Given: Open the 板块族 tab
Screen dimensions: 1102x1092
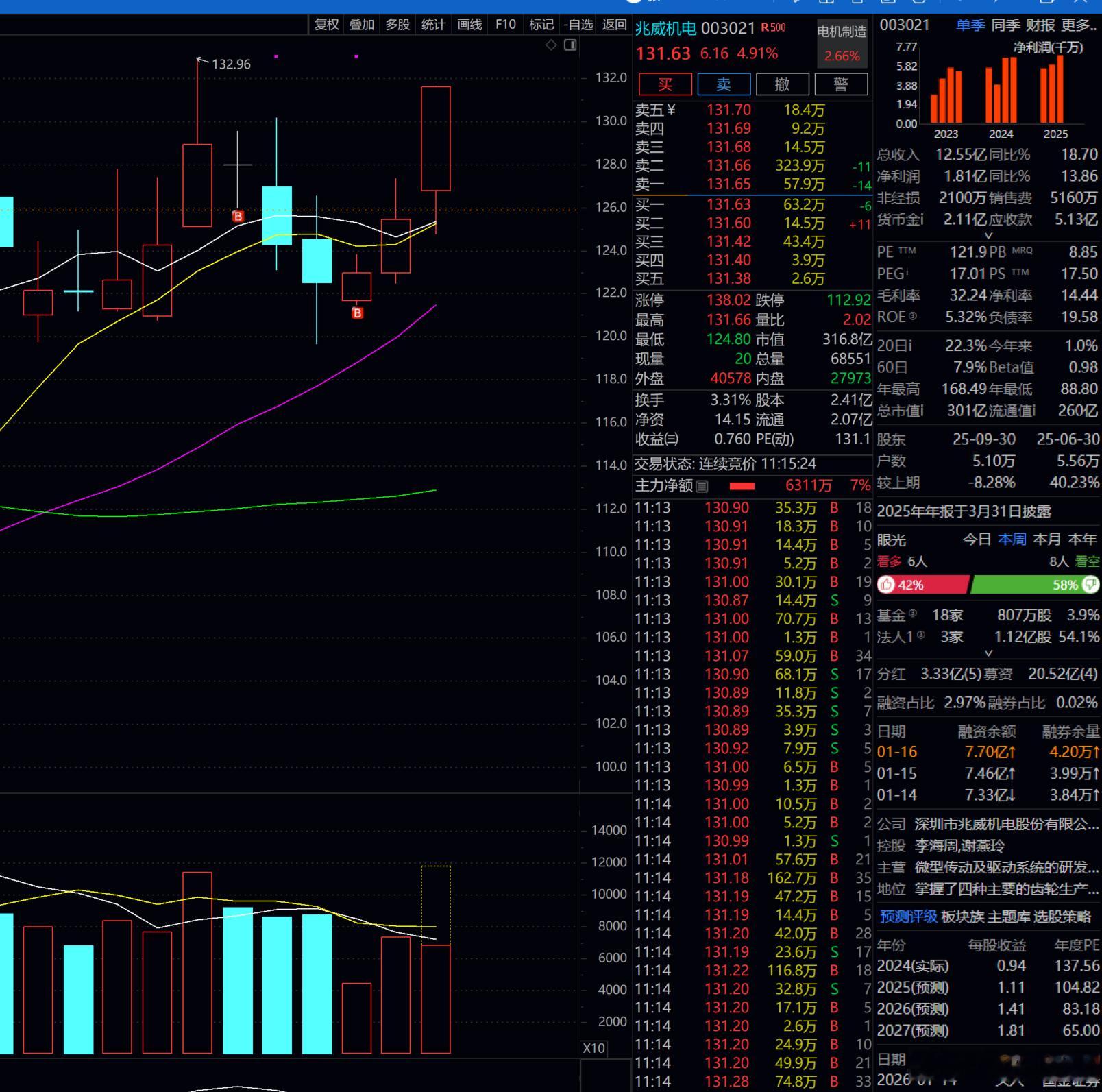Looking at the screenshot, I should (x=963, y=917).
